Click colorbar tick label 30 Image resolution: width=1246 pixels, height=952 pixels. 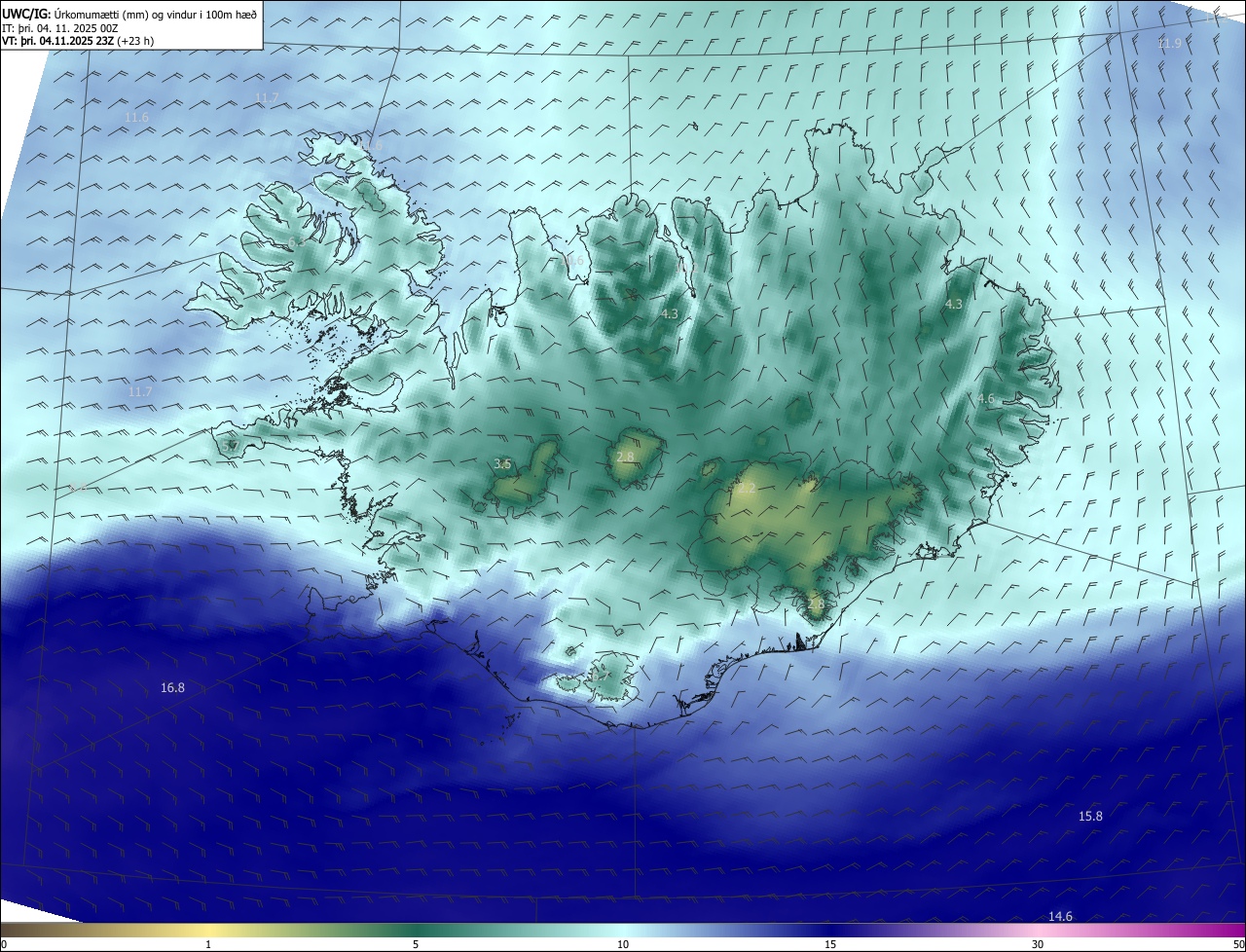[1038, 944]
